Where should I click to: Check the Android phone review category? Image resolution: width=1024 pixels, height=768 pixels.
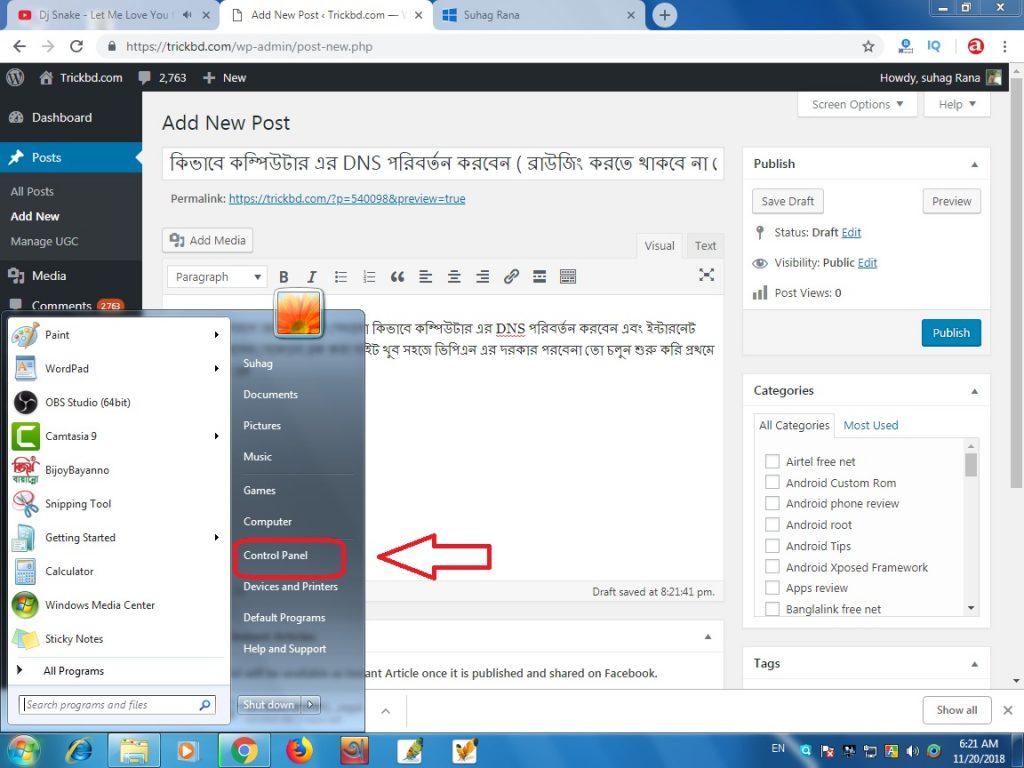click(772, 504)
